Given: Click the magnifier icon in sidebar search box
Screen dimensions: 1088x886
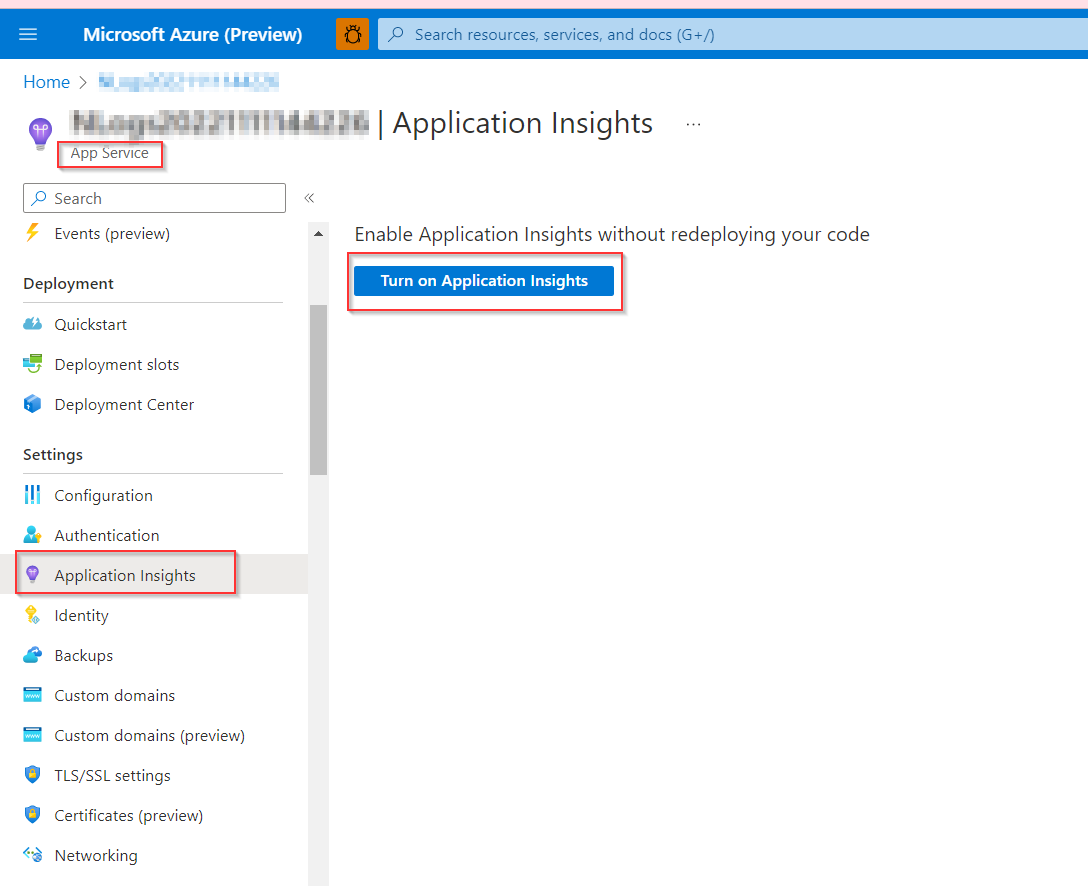Looking at the screenshot, I should point(40,198).
